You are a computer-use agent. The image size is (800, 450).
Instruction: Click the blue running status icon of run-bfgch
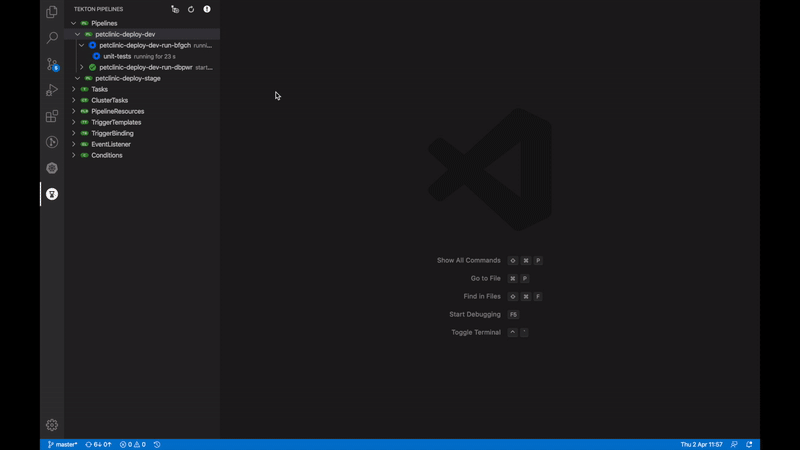pyautogui.click(x=92, y=45)
